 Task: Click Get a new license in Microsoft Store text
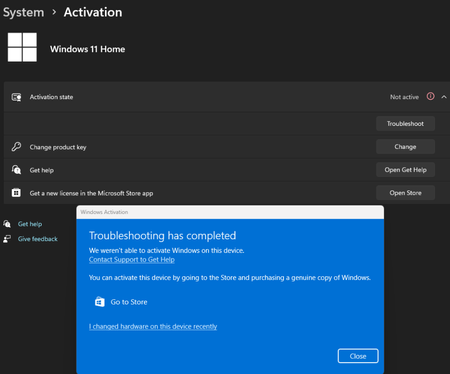click(91, 193)
